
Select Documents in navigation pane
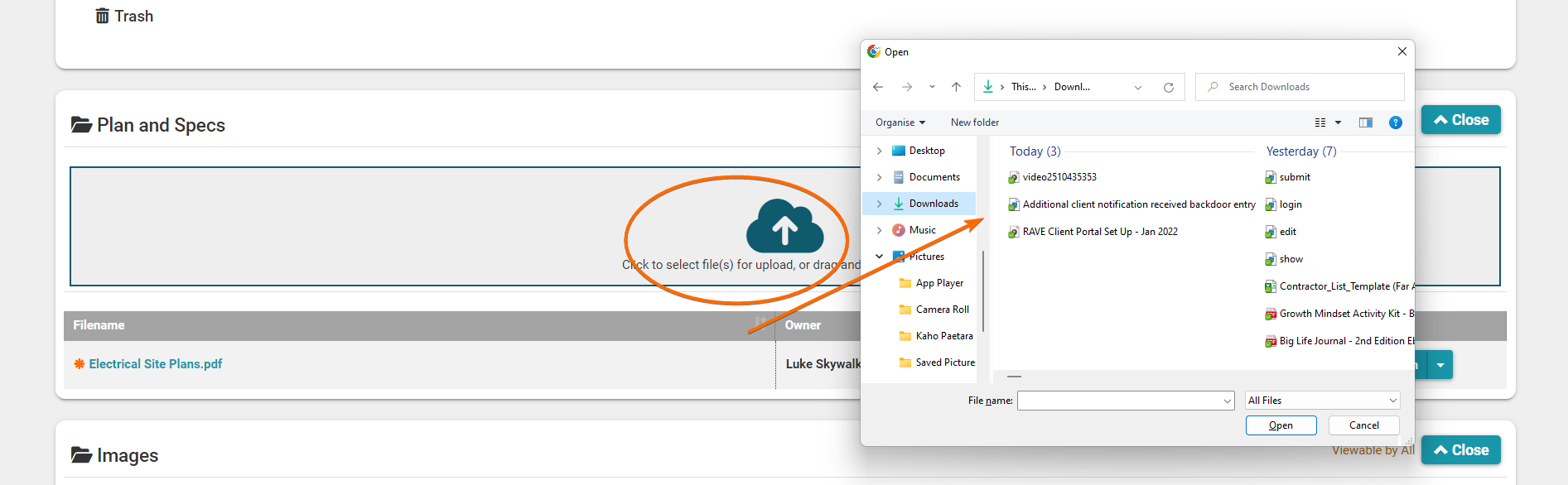[934, 177]
